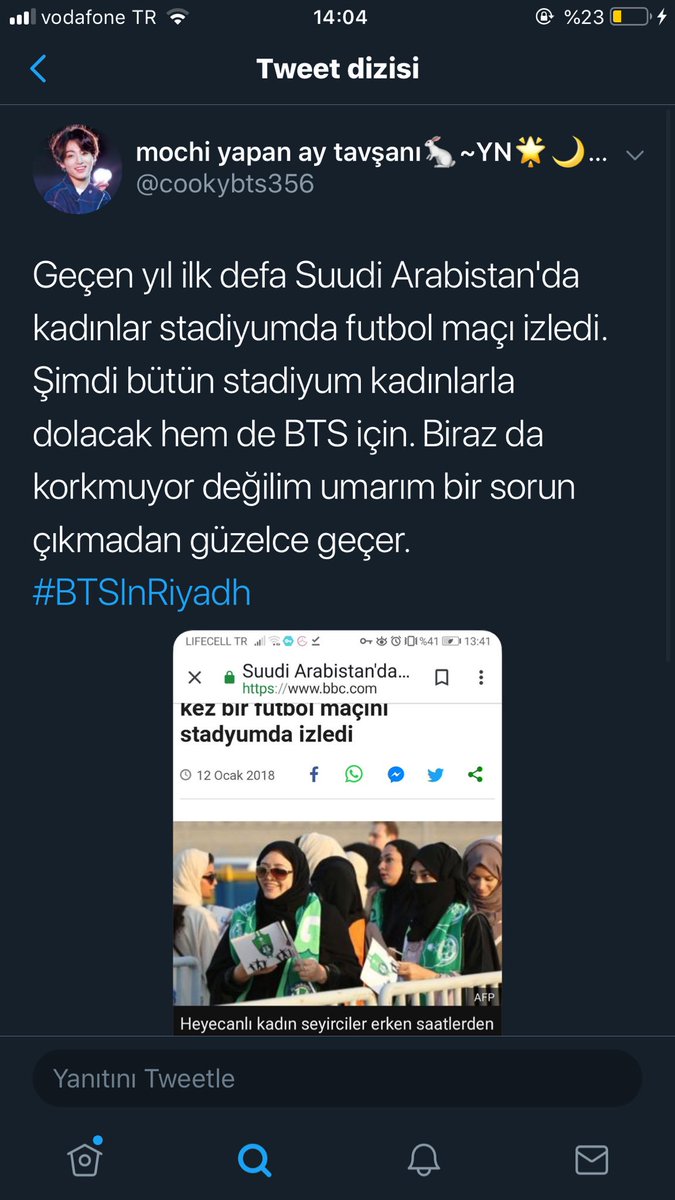The width and height of the screenshot is (675, 1200).
Task: Go back using the left arrow
Action: coord(38,69)
